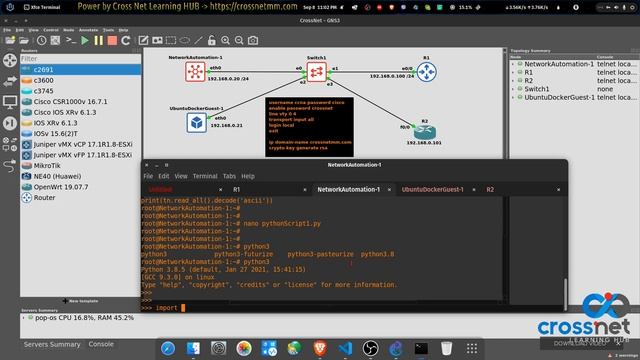Switch to the Console tab at bottom
Viewport: 640px width, 360px height.
click(101, 344)
